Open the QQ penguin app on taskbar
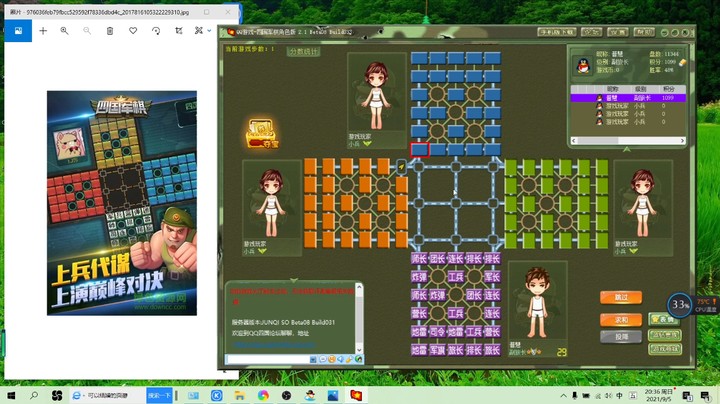 [x=310, y=395]
